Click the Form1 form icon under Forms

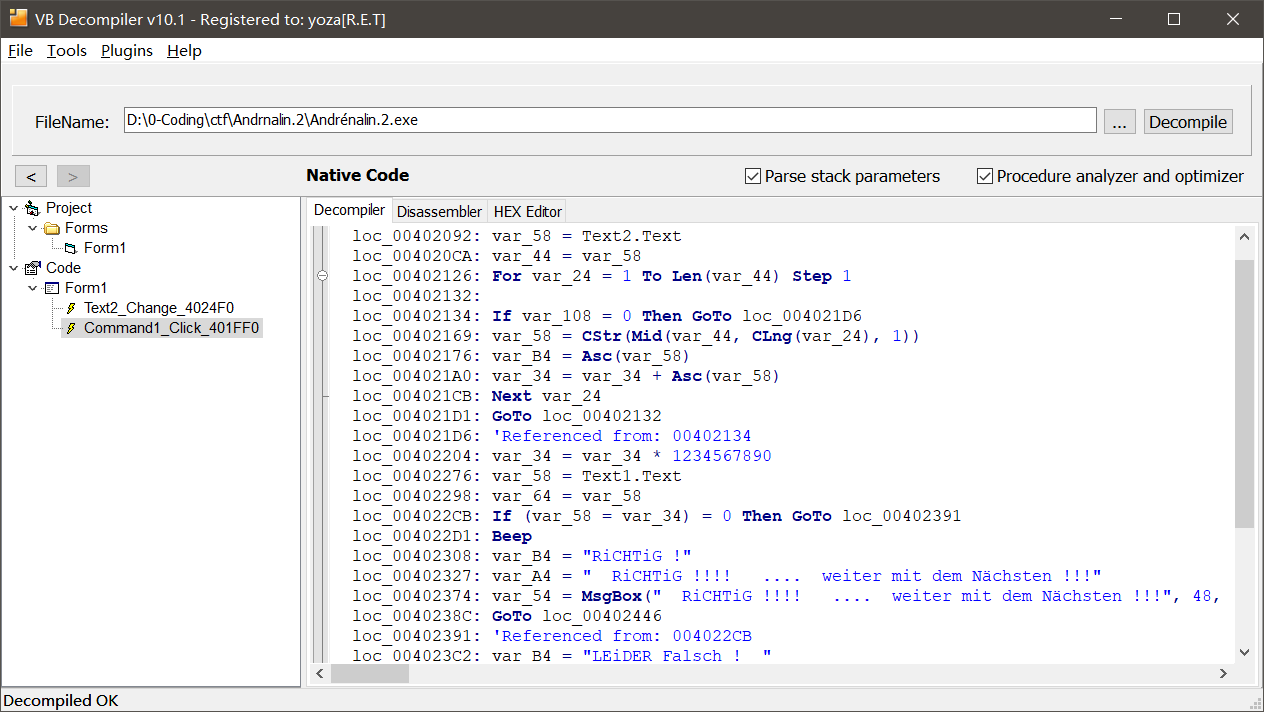[x=71, y=248]
